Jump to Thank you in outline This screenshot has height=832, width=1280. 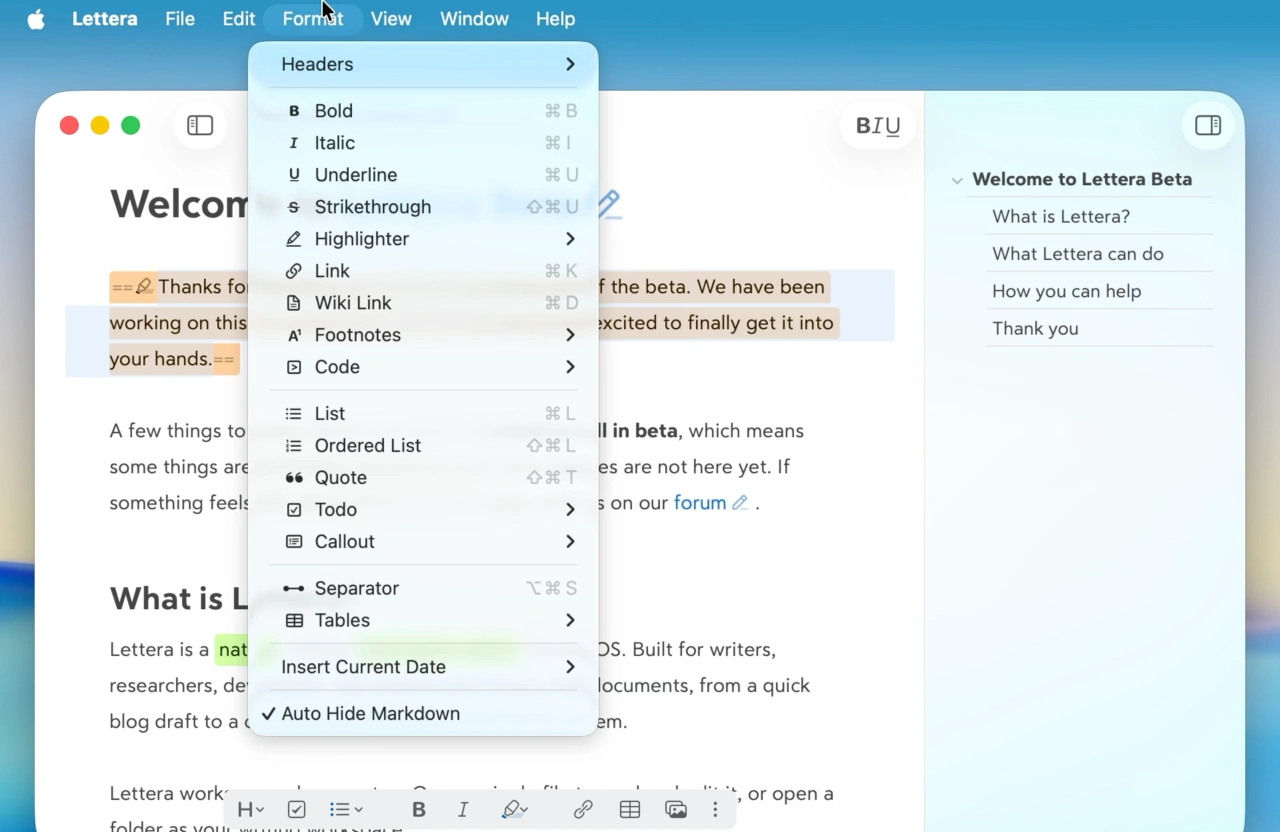point(1035,329)
